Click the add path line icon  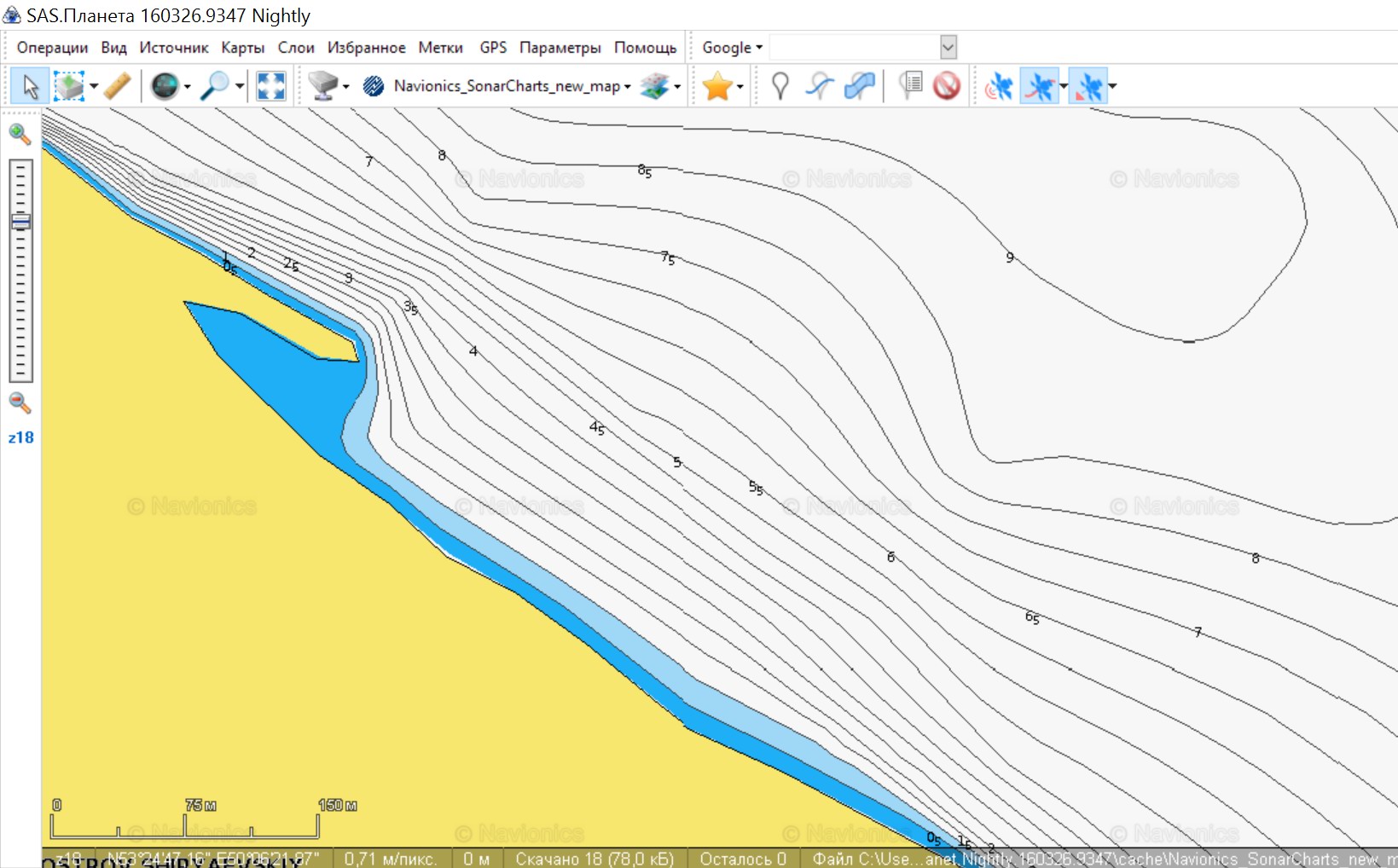820,86
